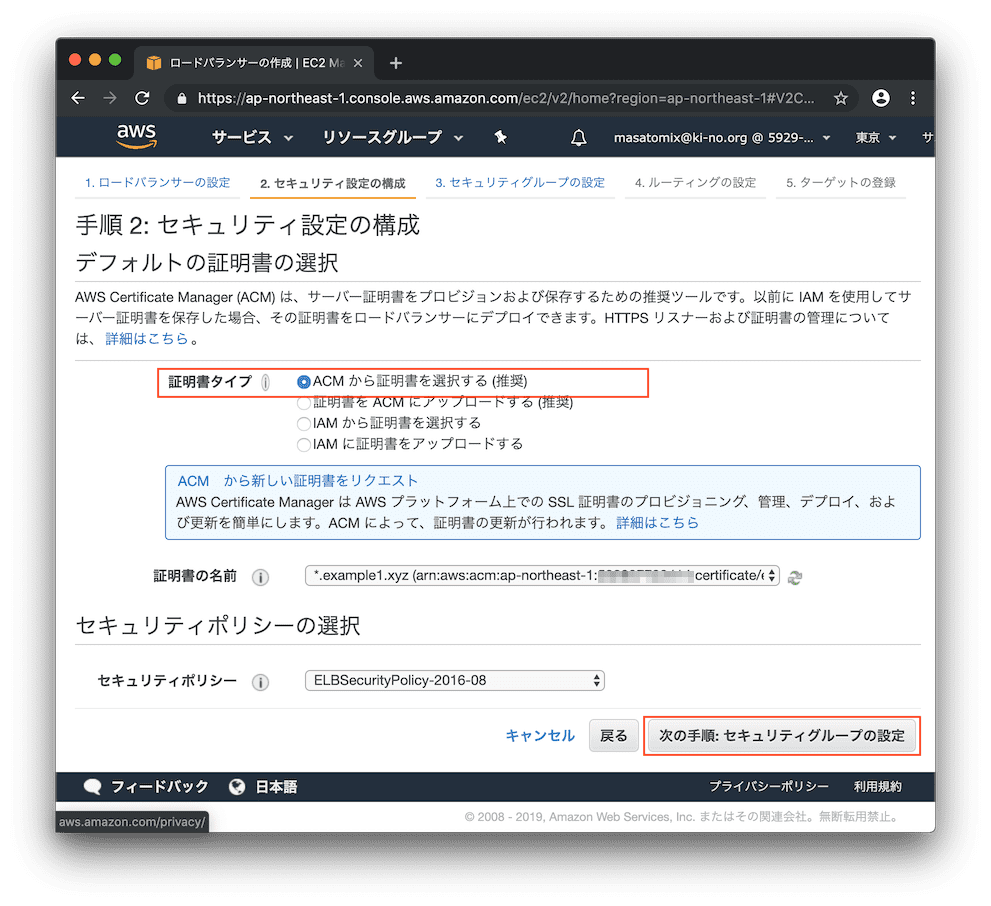Select IAM から証明書を選択する radio
991x906 pixels.
[x=304, y=423]
